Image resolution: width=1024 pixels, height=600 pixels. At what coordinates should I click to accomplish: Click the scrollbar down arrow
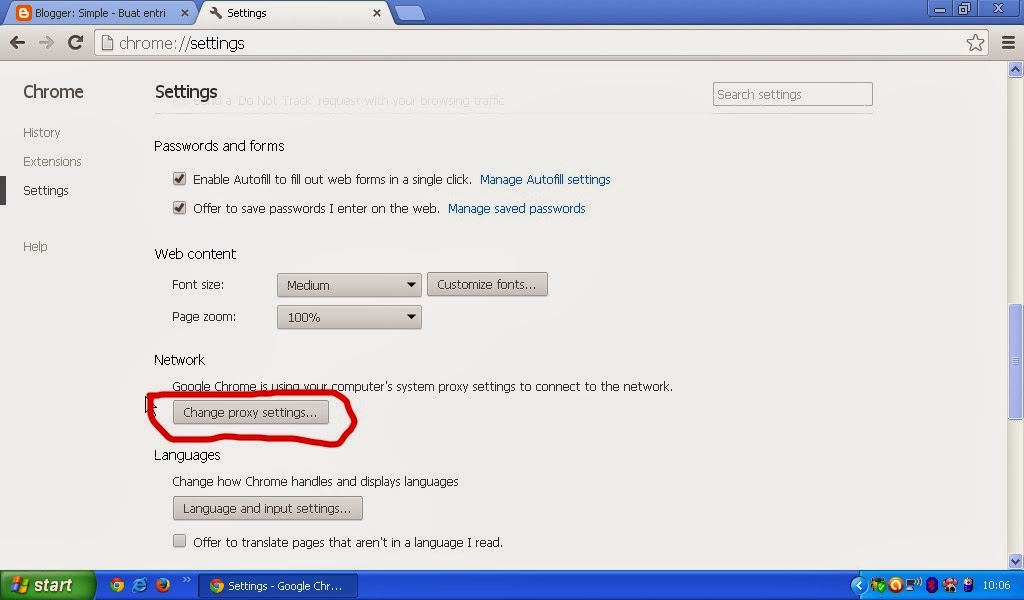1016,561
